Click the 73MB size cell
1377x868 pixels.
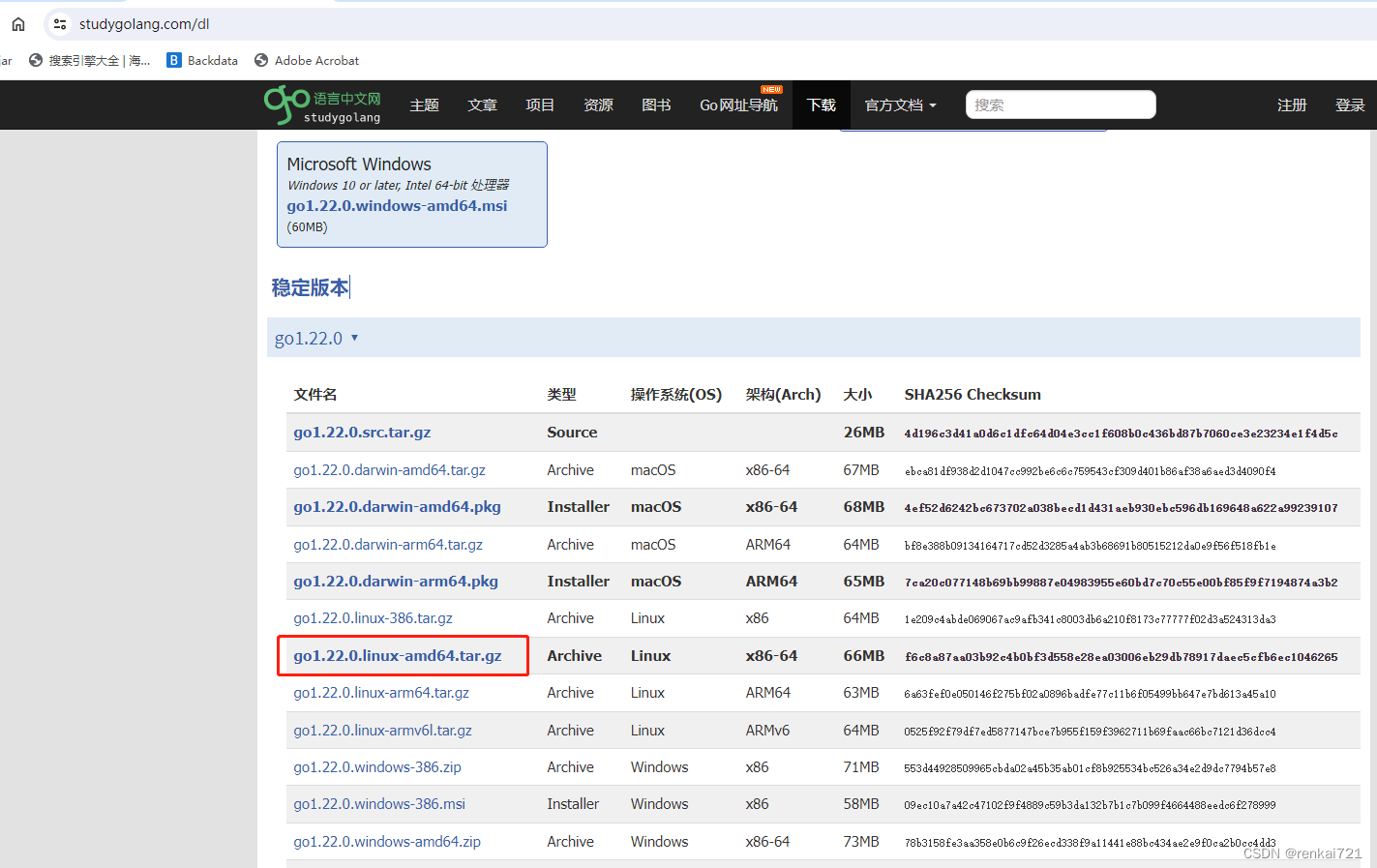[860, 841]
